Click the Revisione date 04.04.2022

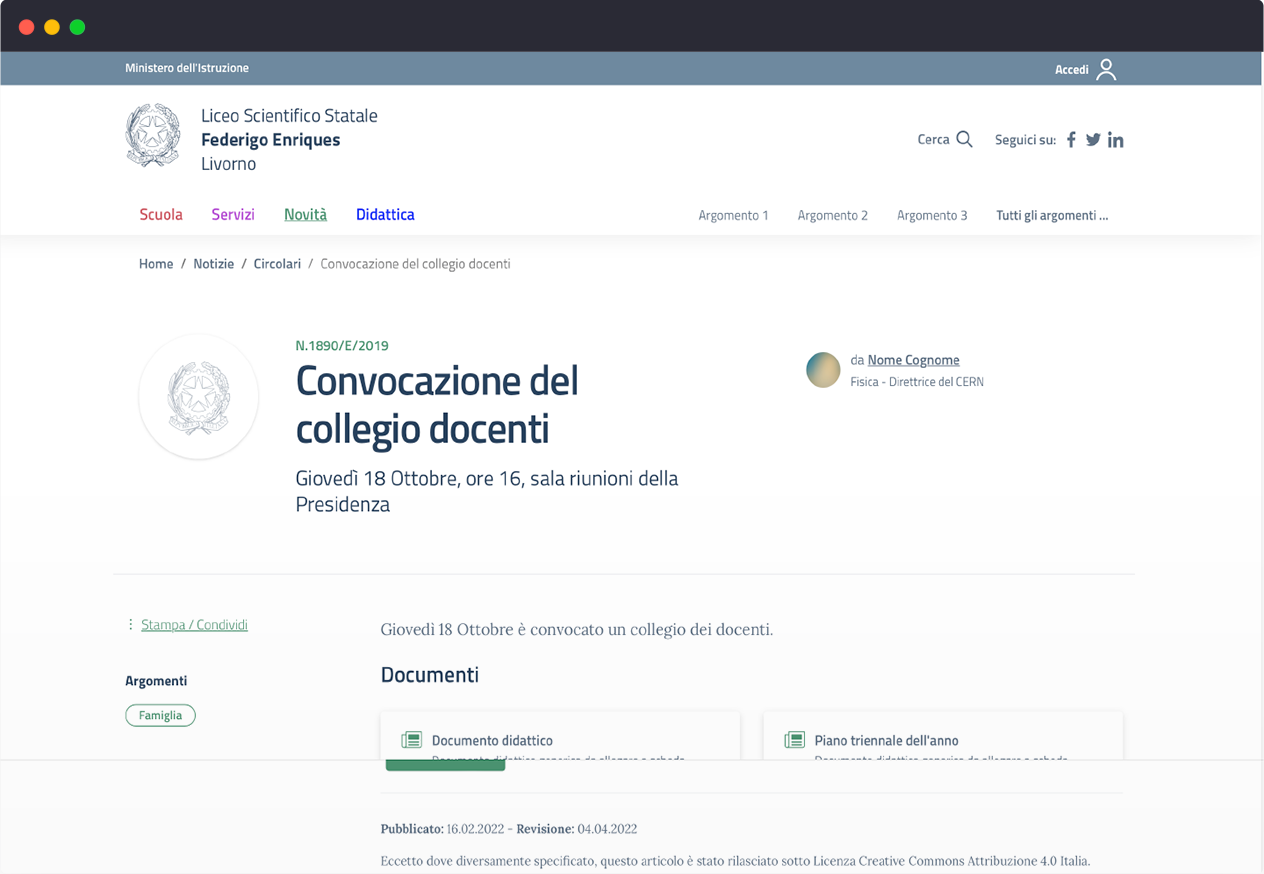pos(607,829)
